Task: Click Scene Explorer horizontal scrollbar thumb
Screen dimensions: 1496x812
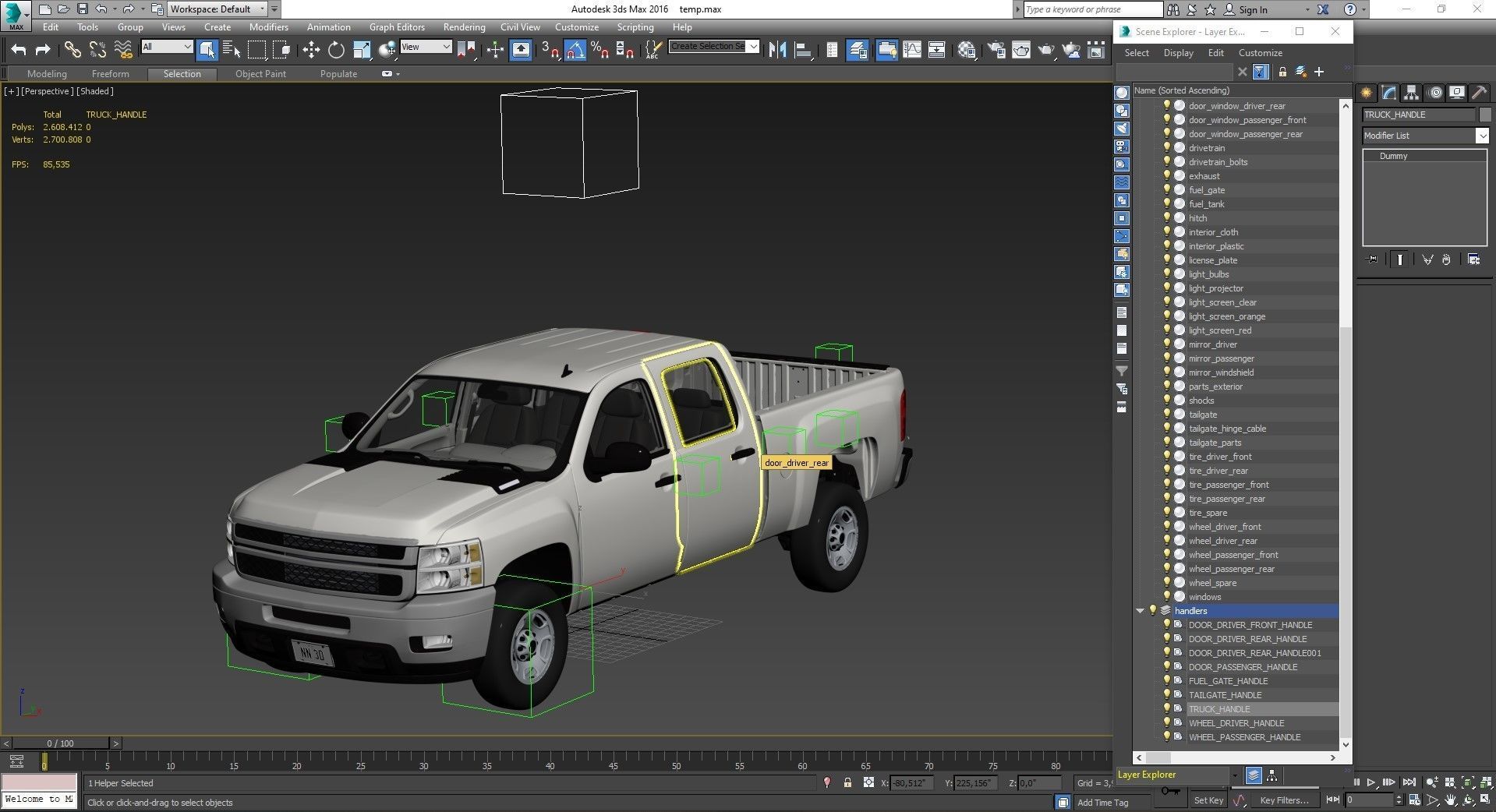Action: pyautogui.click(x=1158, y=757)
